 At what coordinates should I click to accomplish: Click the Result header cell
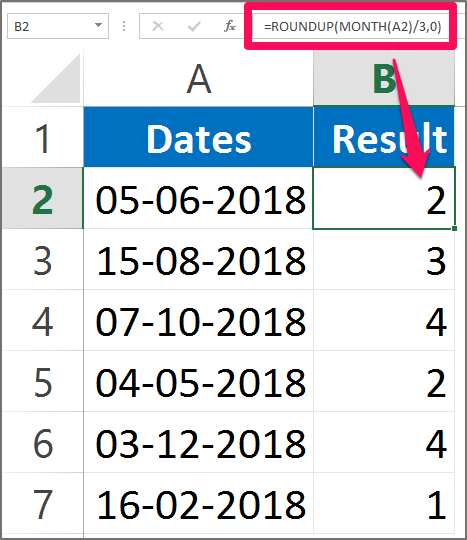tap(384, 137)
